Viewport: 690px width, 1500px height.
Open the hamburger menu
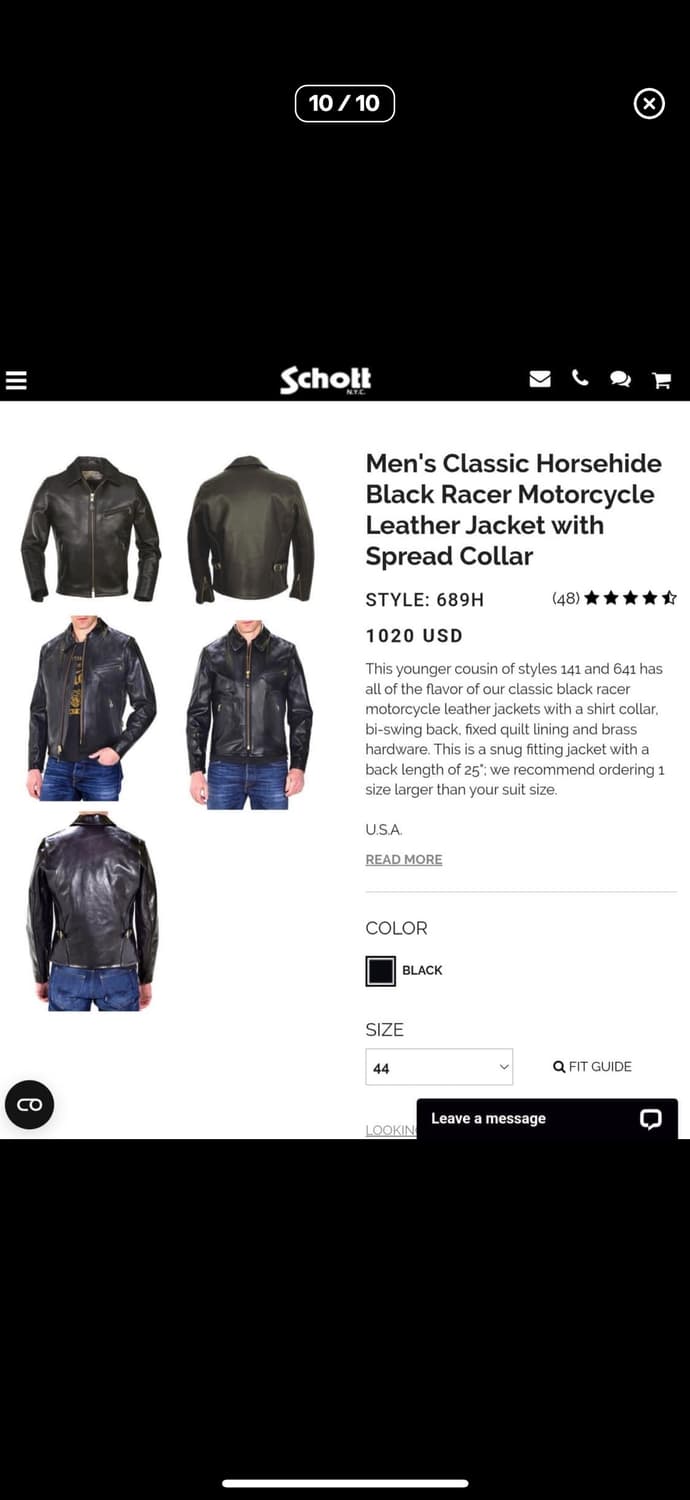[x=16, y=380]
